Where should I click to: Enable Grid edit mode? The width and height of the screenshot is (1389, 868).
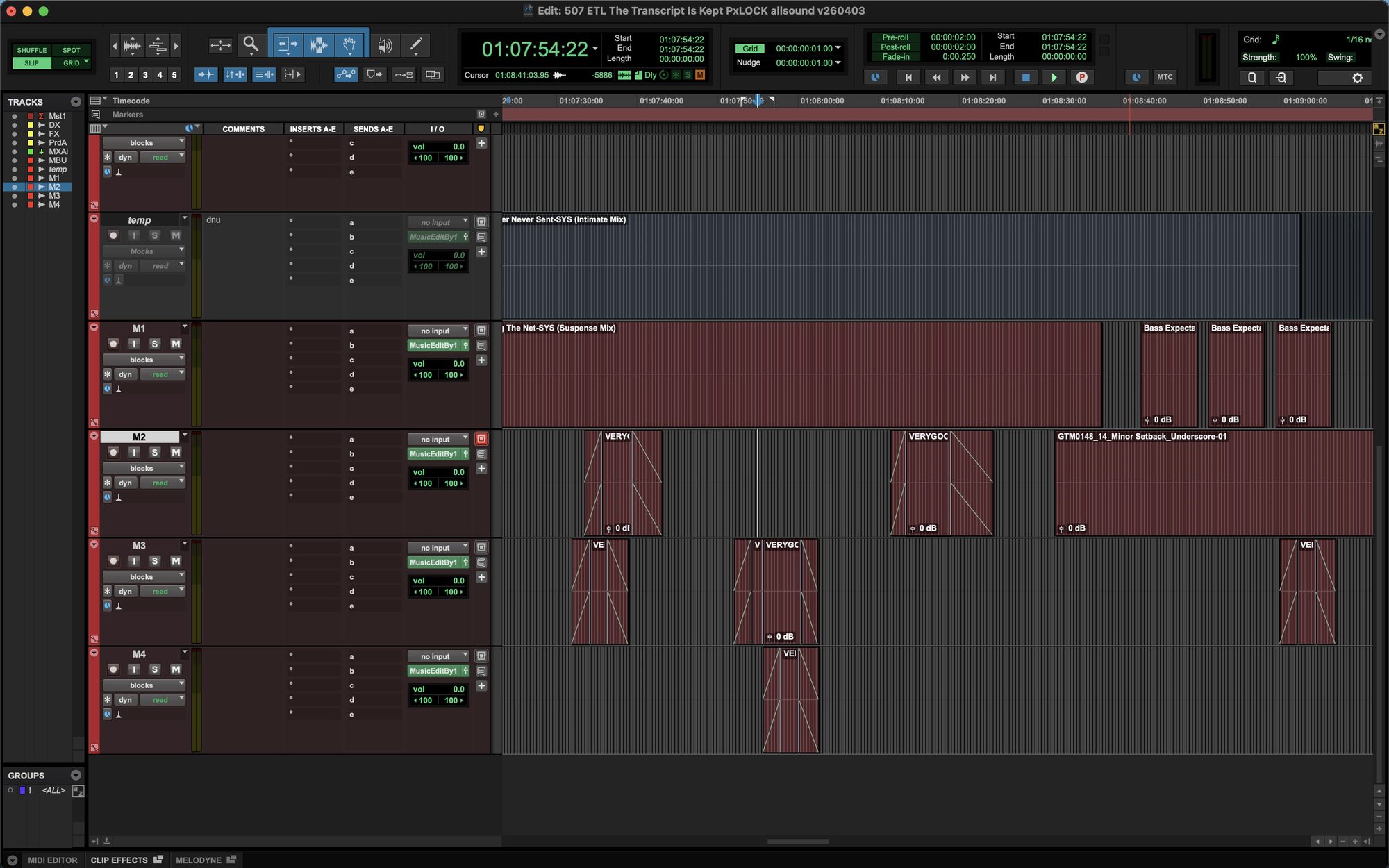tap(72, 62)
